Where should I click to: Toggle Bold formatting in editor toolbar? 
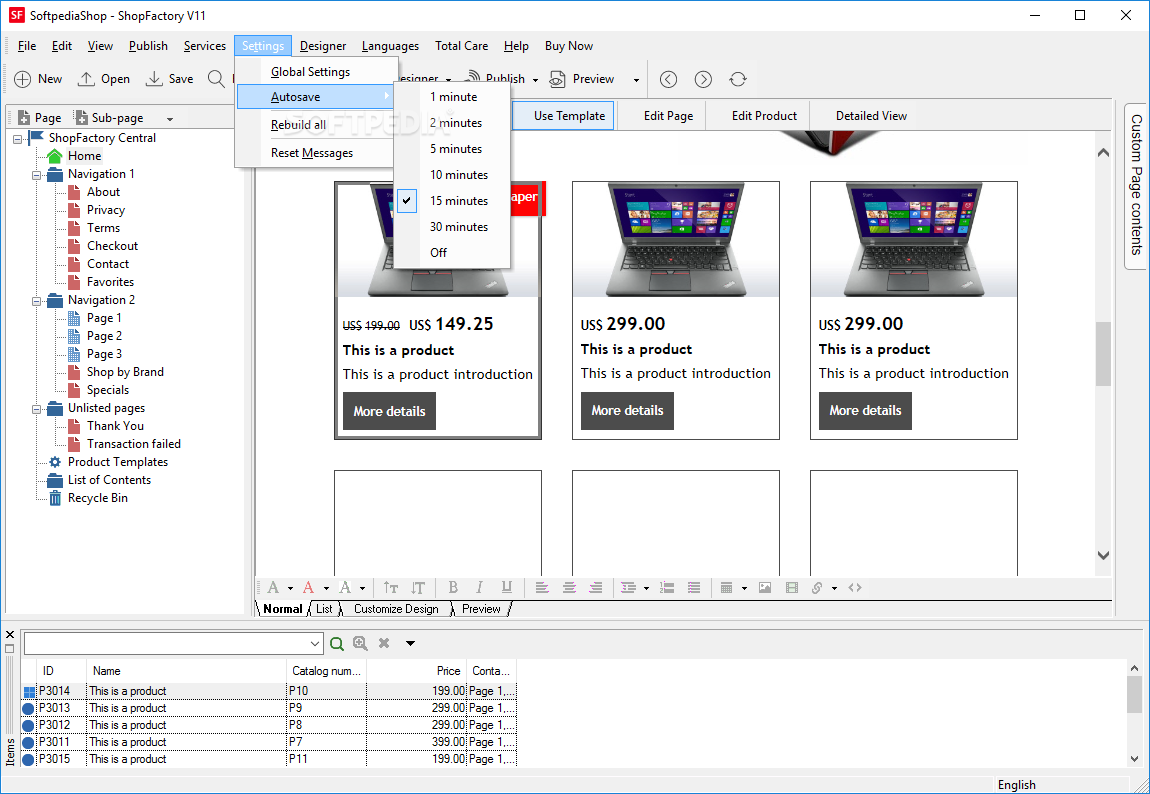453,587
